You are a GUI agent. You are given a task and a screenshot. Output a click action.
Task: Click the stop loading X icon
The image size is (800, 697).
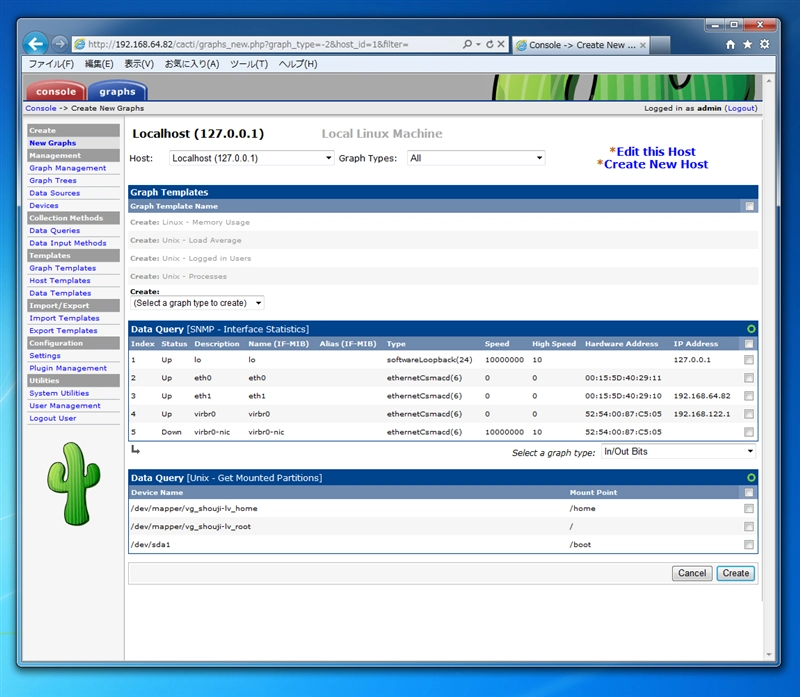click(501, 44)
